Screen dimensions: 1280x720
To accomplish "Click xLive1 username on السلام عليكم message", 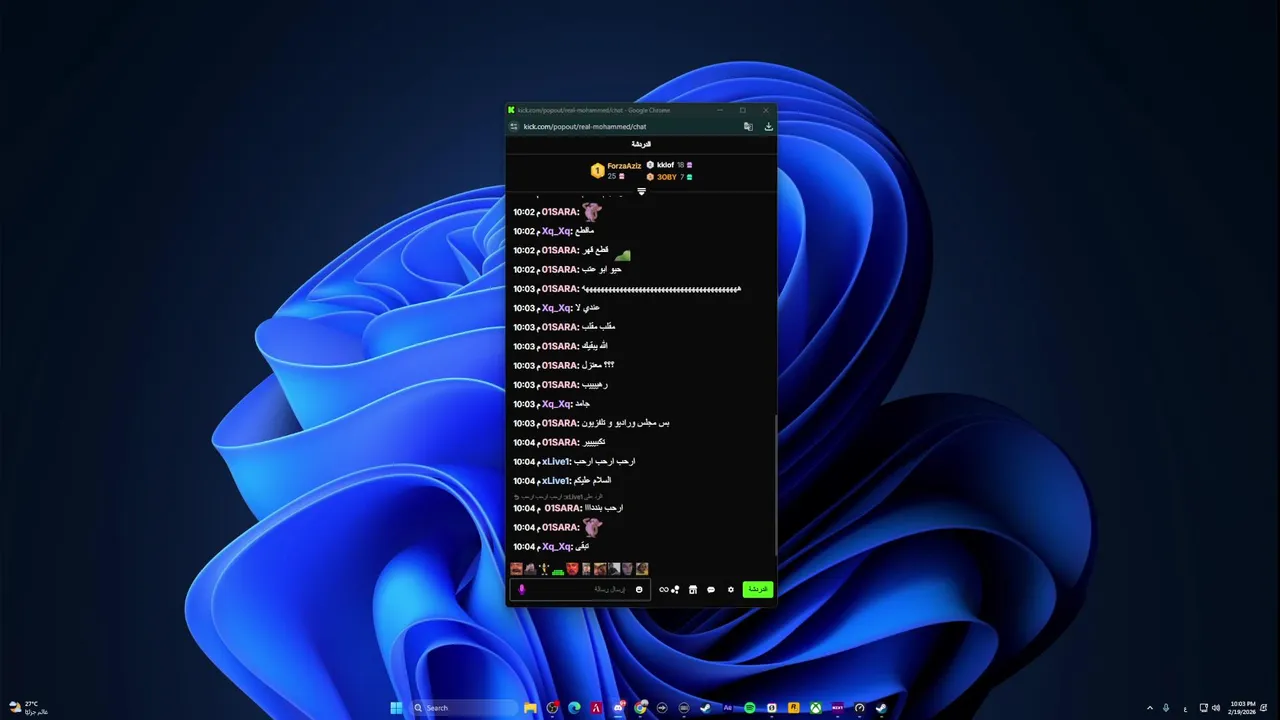I will 556,481.
